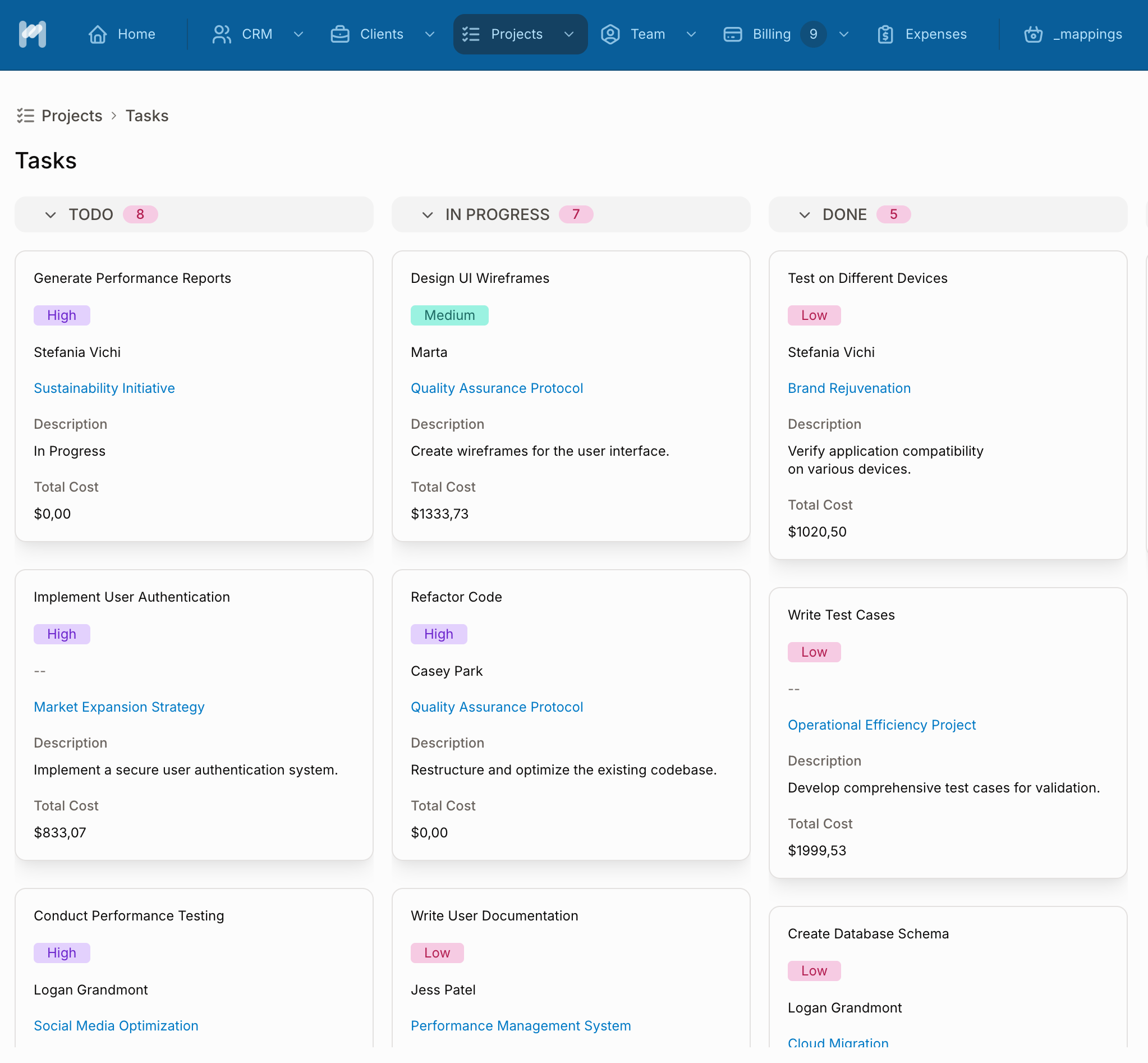Open the Projects menu in the navbar
1148x1063 pixels.
point(516,34)
